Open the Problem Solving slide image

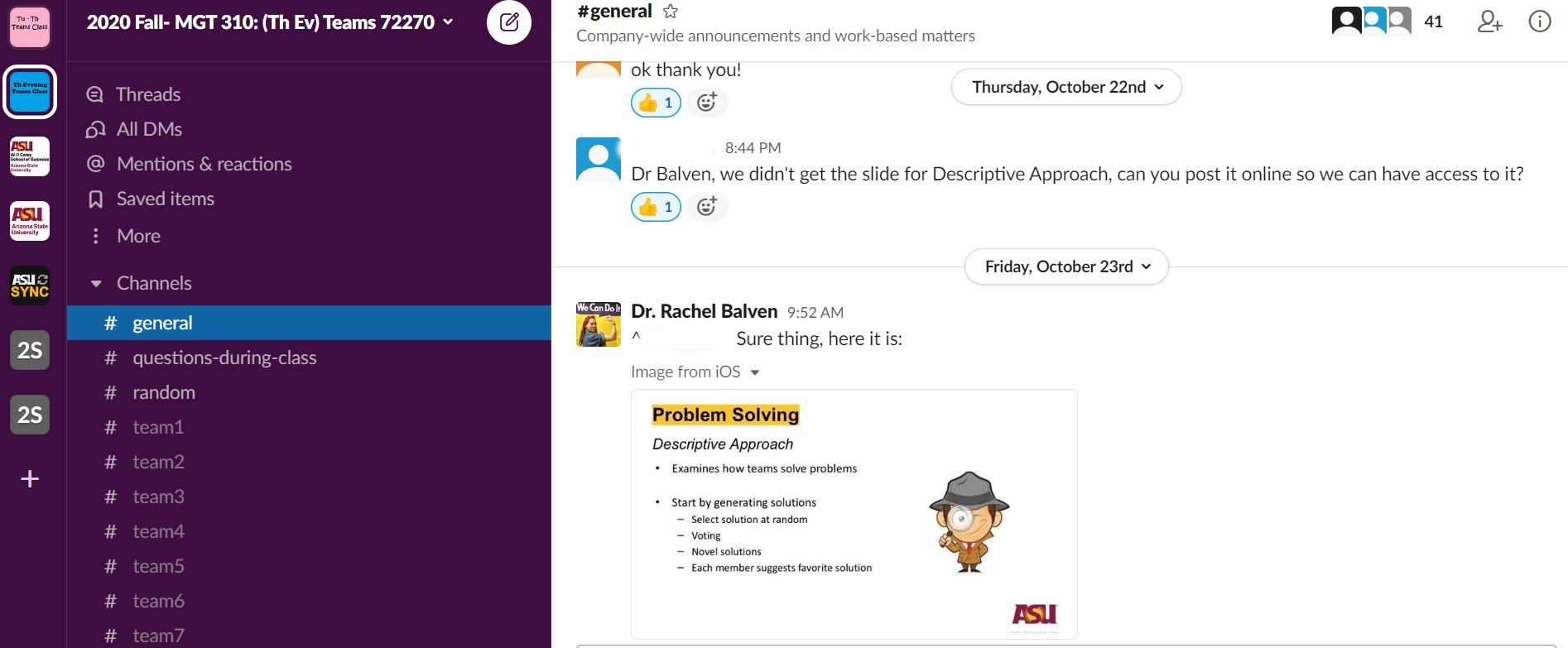(854, 513)
